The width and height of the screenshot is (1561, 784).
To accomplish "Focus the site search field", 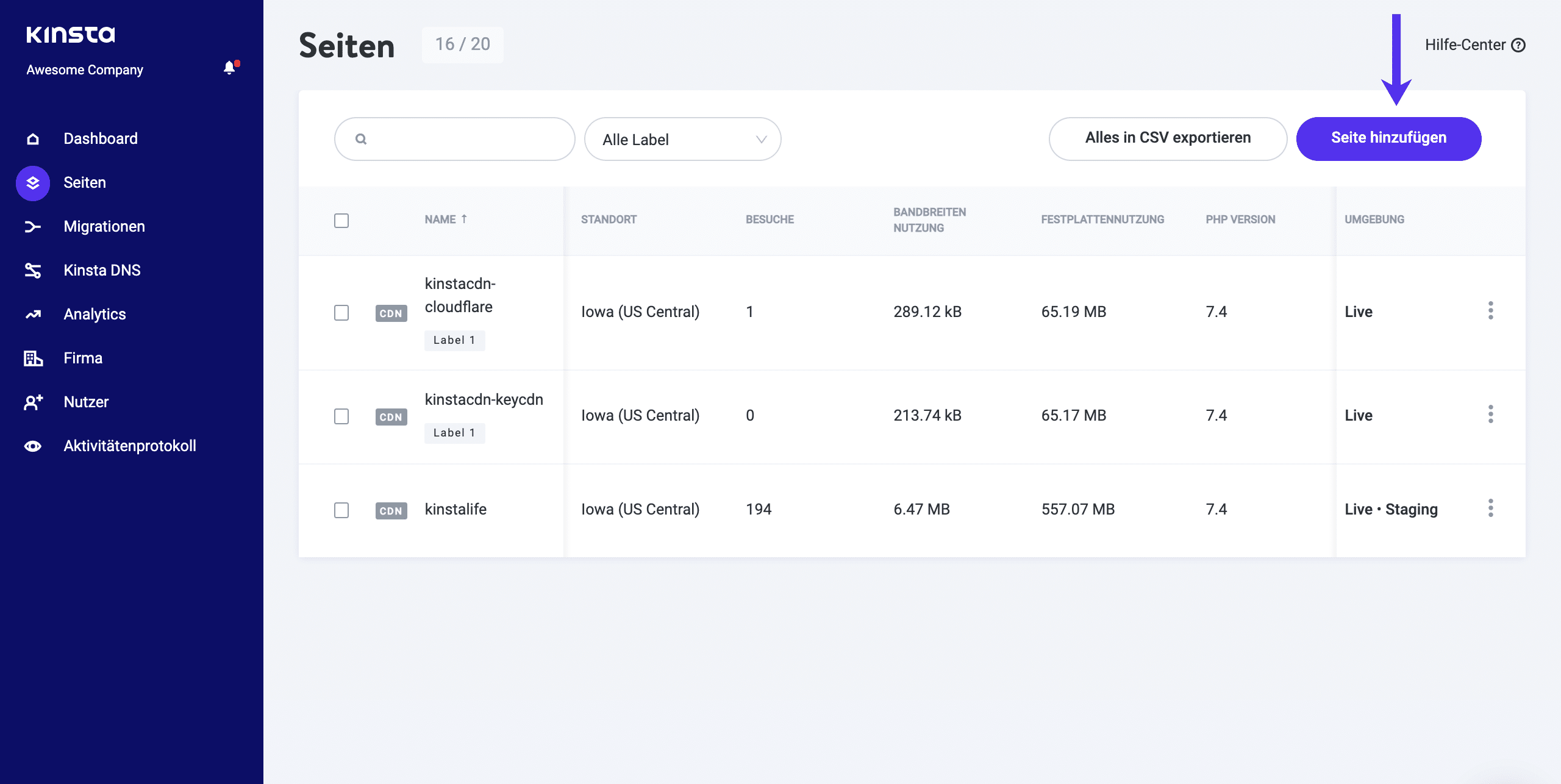I will [x=455, y=139].
